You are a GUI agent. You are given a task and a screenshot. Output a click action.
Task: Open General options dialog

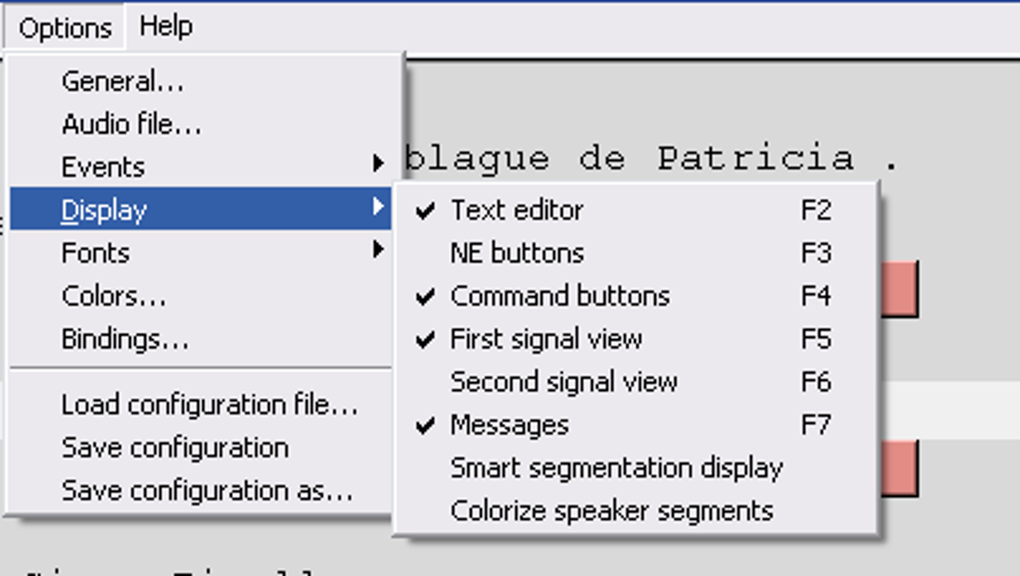pos(122,81)
